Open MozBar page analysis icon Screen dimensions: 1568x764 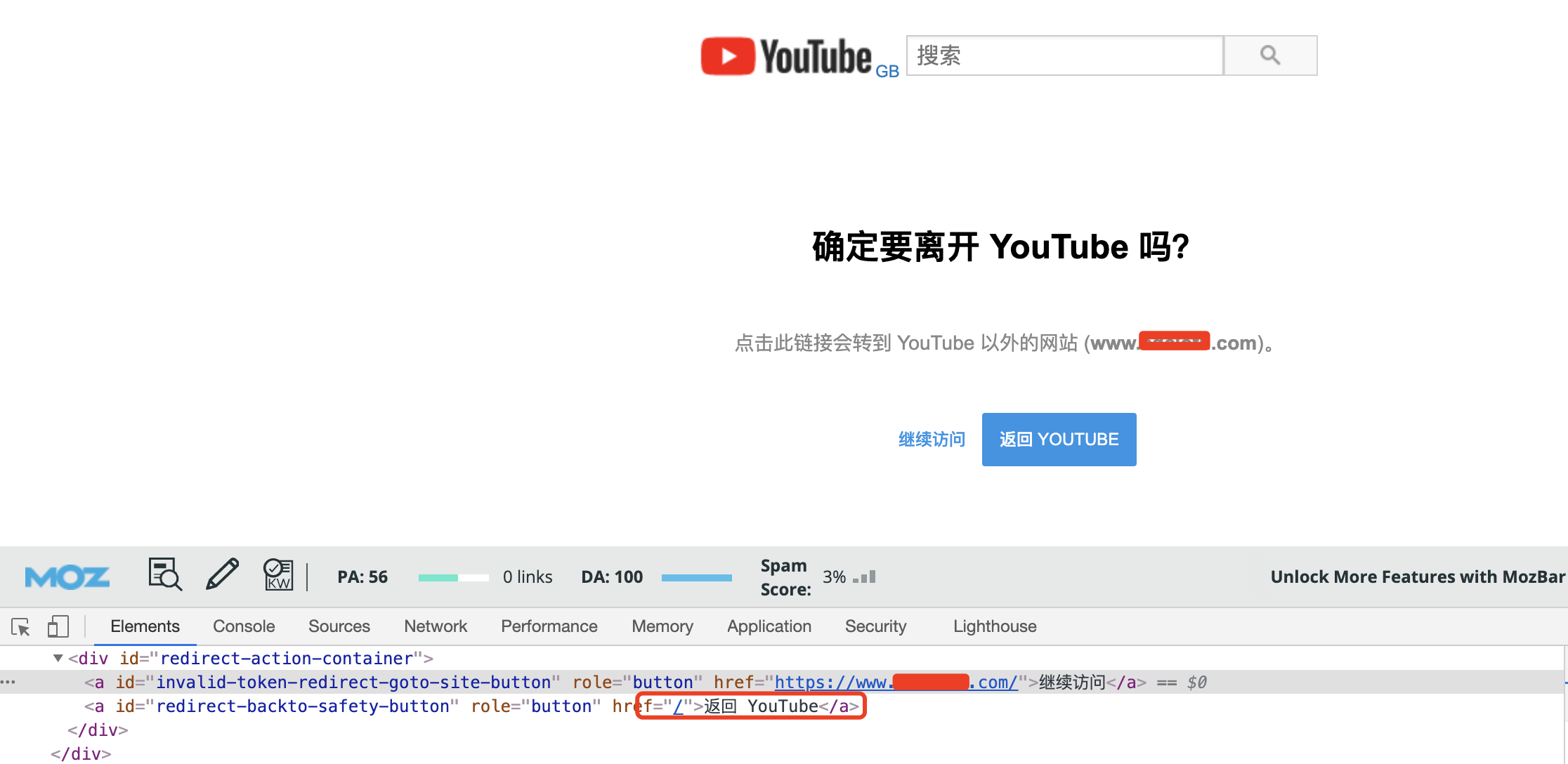tap(165, 574)
